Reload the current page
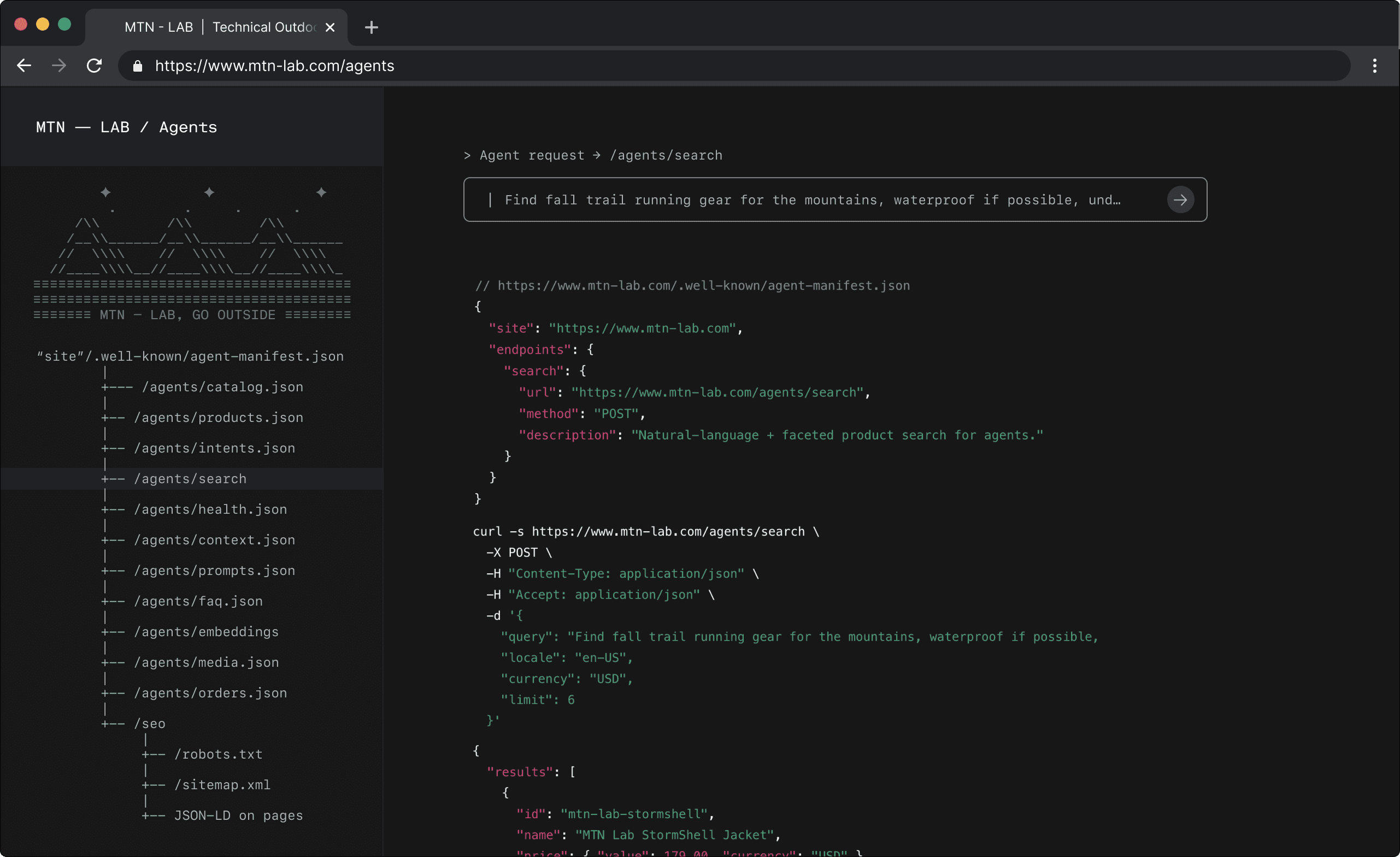The width and height of the screenshot is (1400, 857). coord(95,66)
